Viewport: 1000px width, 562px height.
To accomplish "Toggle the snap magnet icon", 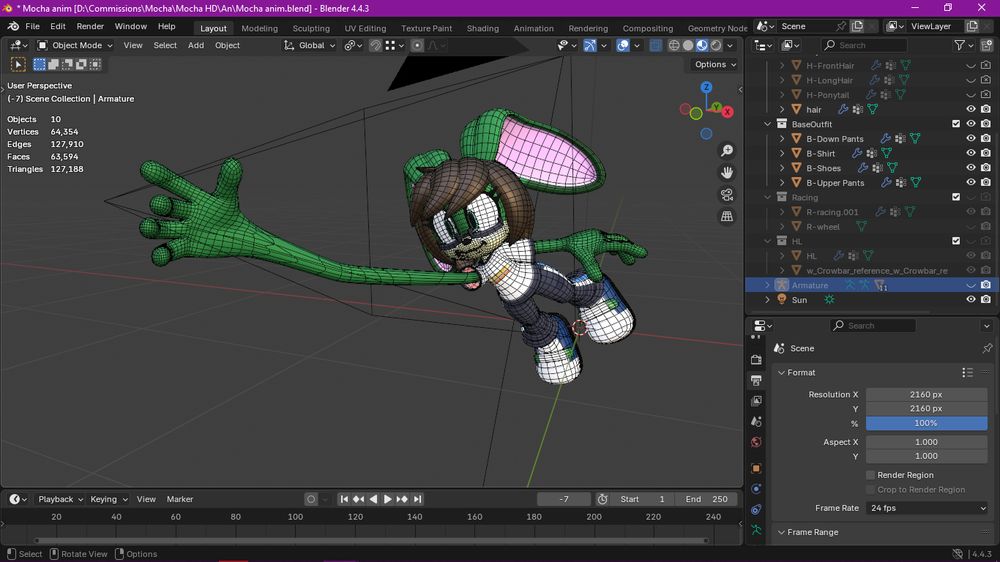I will point(376,45).
